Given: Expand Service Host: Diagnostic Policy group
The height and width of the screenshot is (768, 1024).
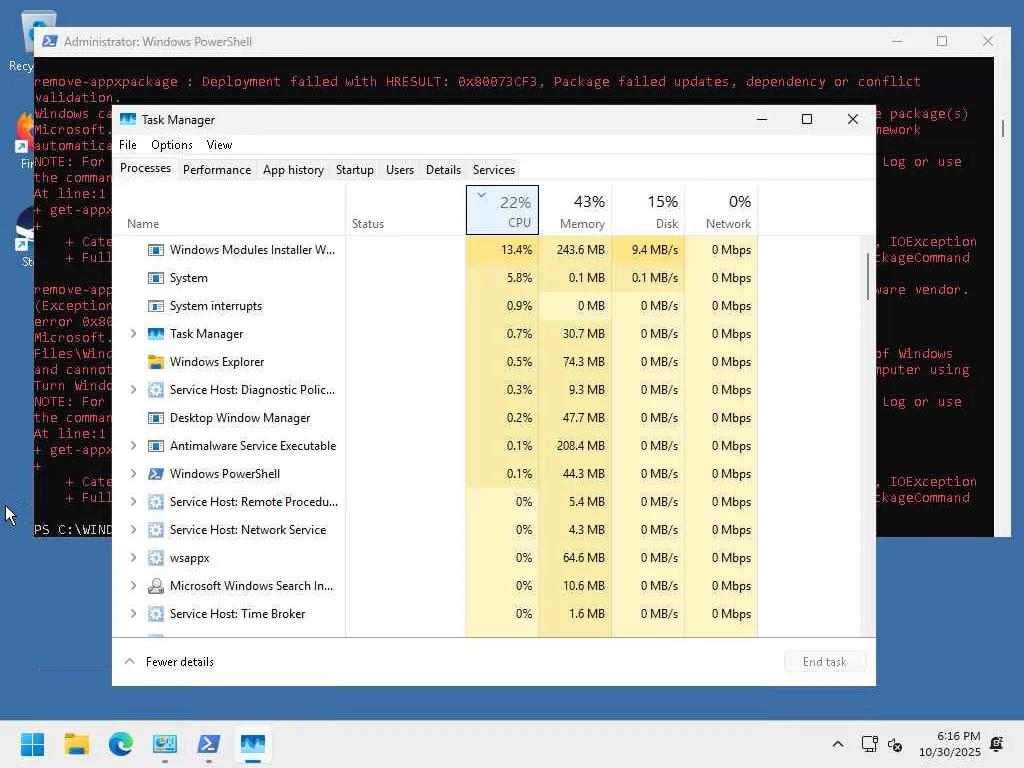Looking at the screenshot, I should point(133,390).
